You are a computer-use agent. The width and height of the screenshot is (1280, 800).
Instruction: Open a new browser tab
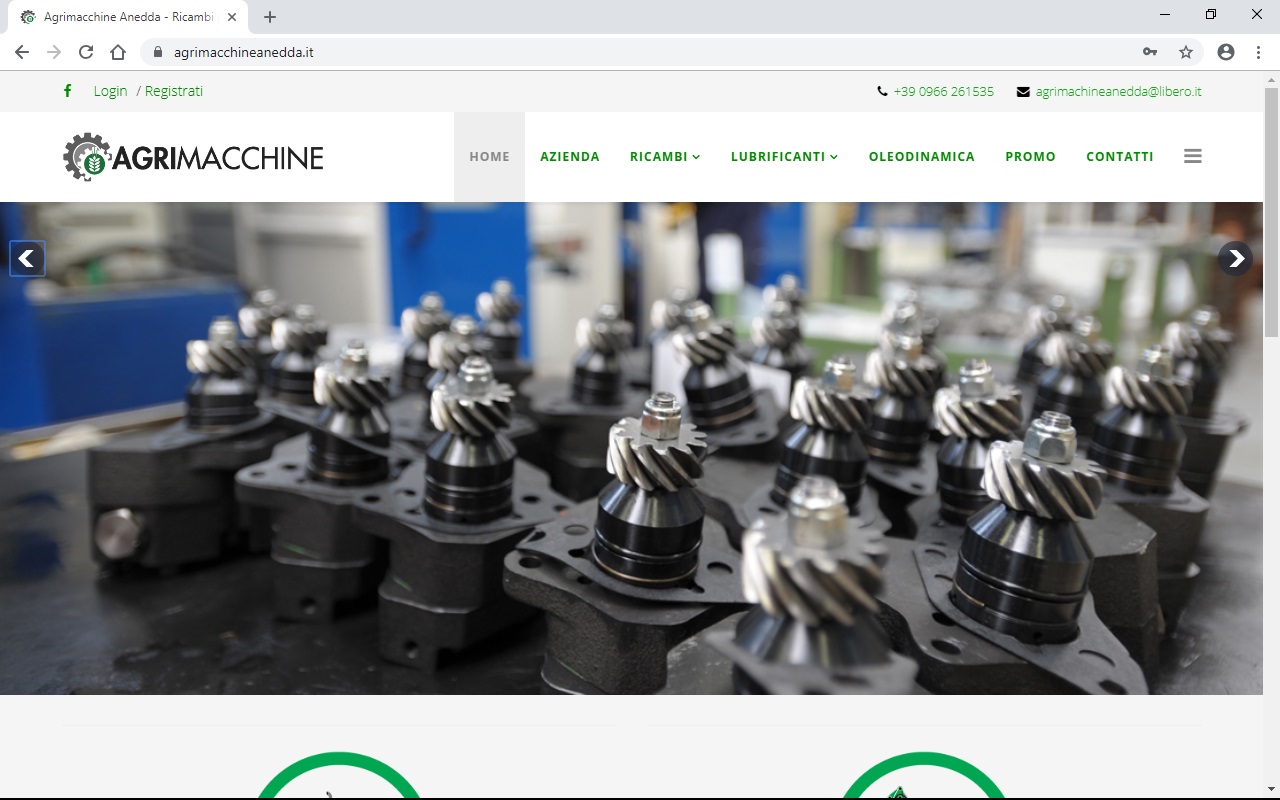[x=270, y=17]
